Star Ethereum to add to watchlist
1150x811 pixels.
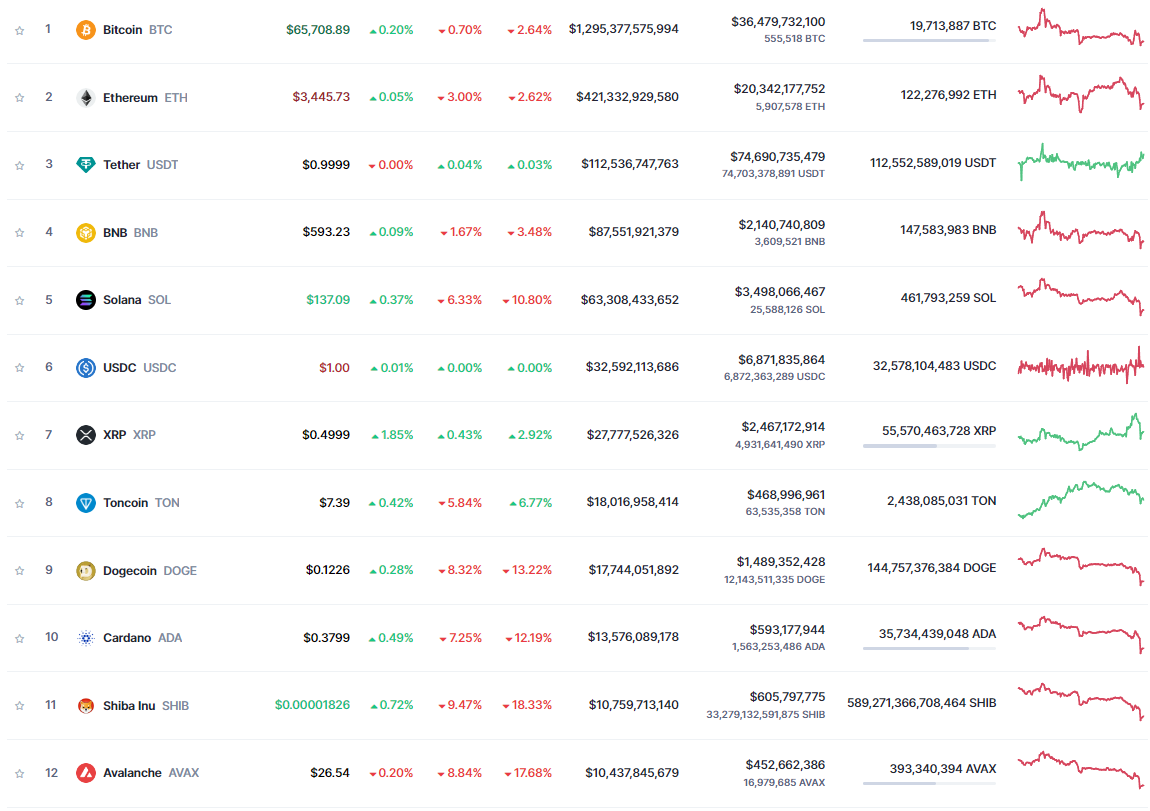coord(20,98)
